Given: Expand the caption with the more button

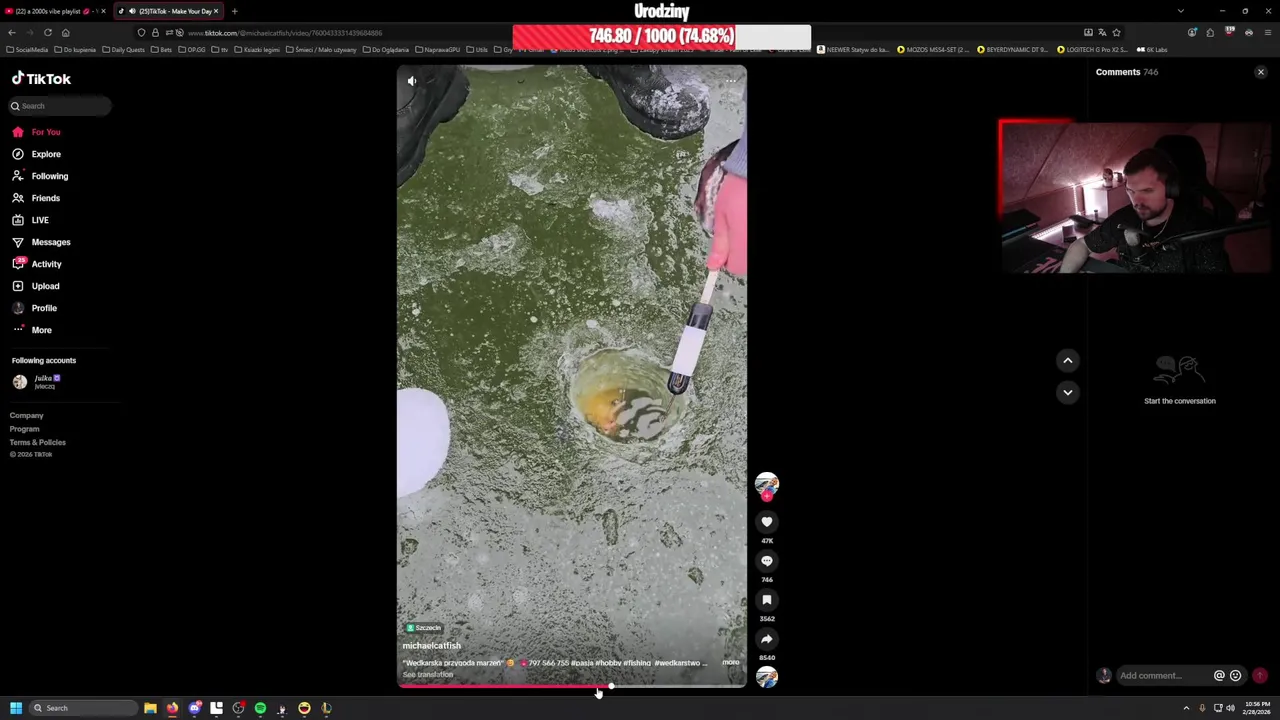Looking at the screenshot, I should point(731,662).
